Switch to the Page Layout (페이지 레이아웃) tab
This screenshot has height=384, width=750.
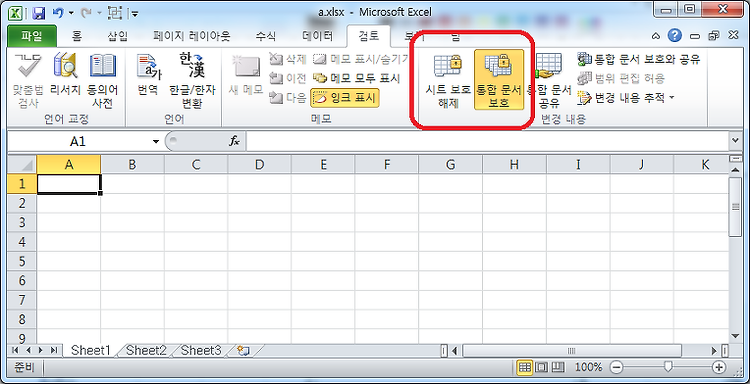[x=192, y=35]
